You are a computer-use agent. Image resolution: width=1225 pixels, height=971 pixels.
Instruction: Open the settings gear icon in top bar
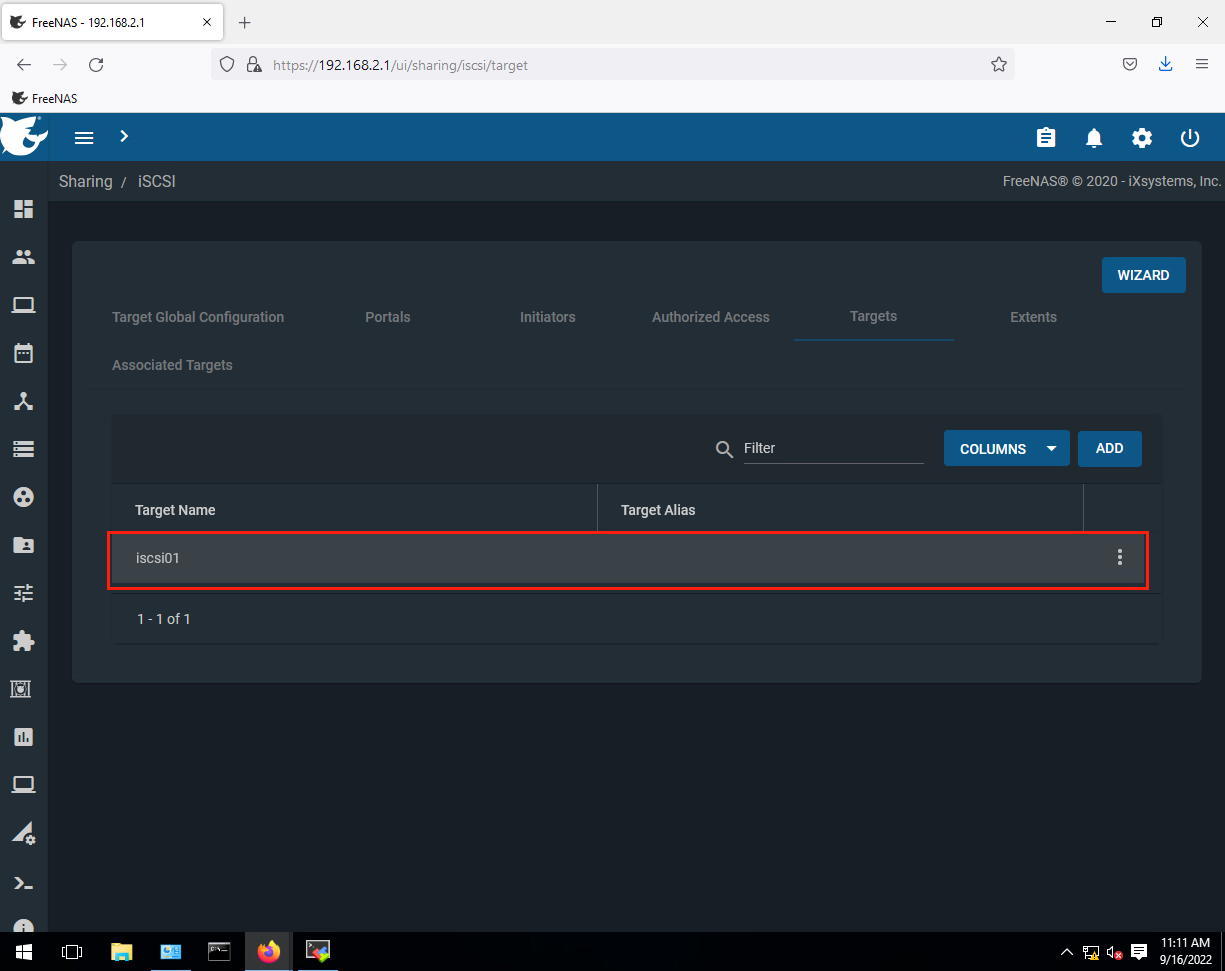coord(1142,138)
